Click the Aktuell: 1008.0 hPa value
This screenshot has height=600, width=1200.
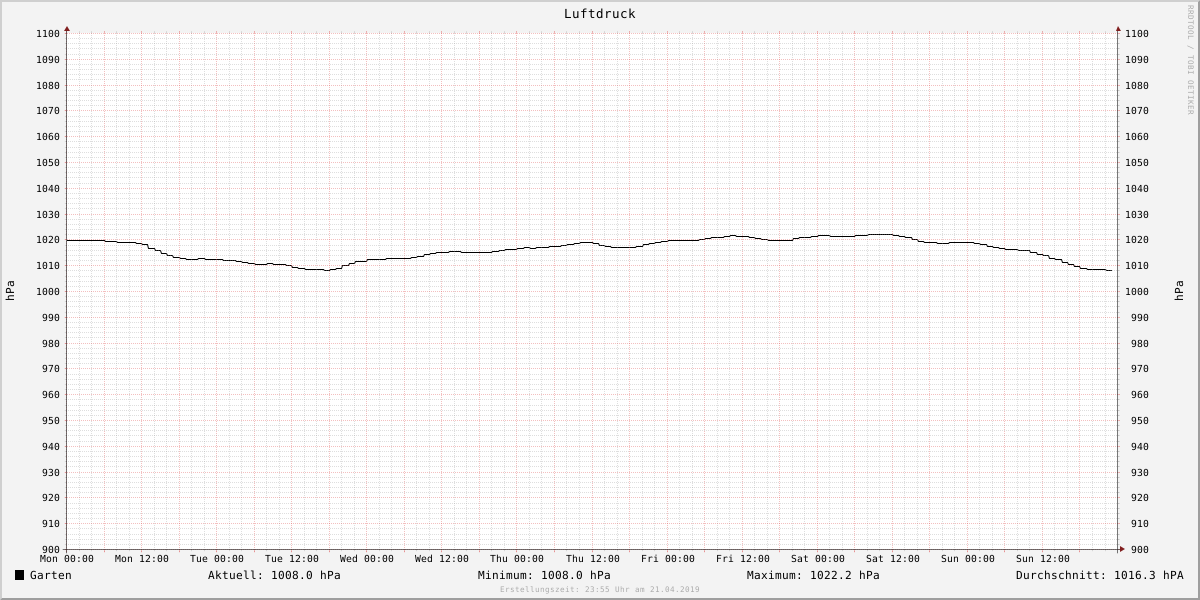pos(274,575)
